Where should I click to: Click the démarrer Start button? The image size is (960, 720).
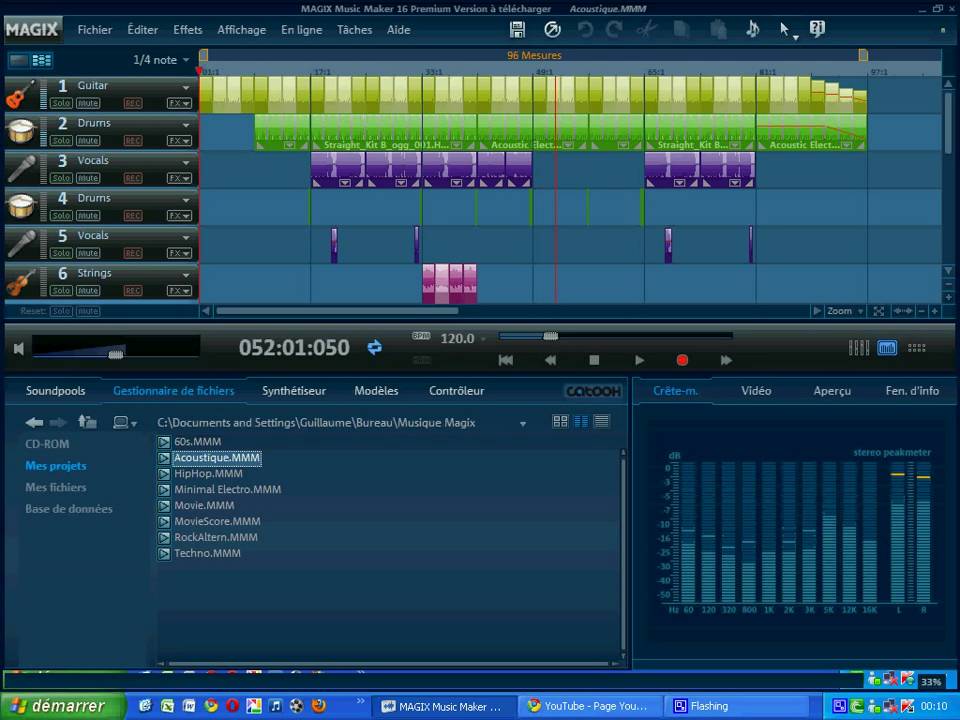click(x=62, y=706)
